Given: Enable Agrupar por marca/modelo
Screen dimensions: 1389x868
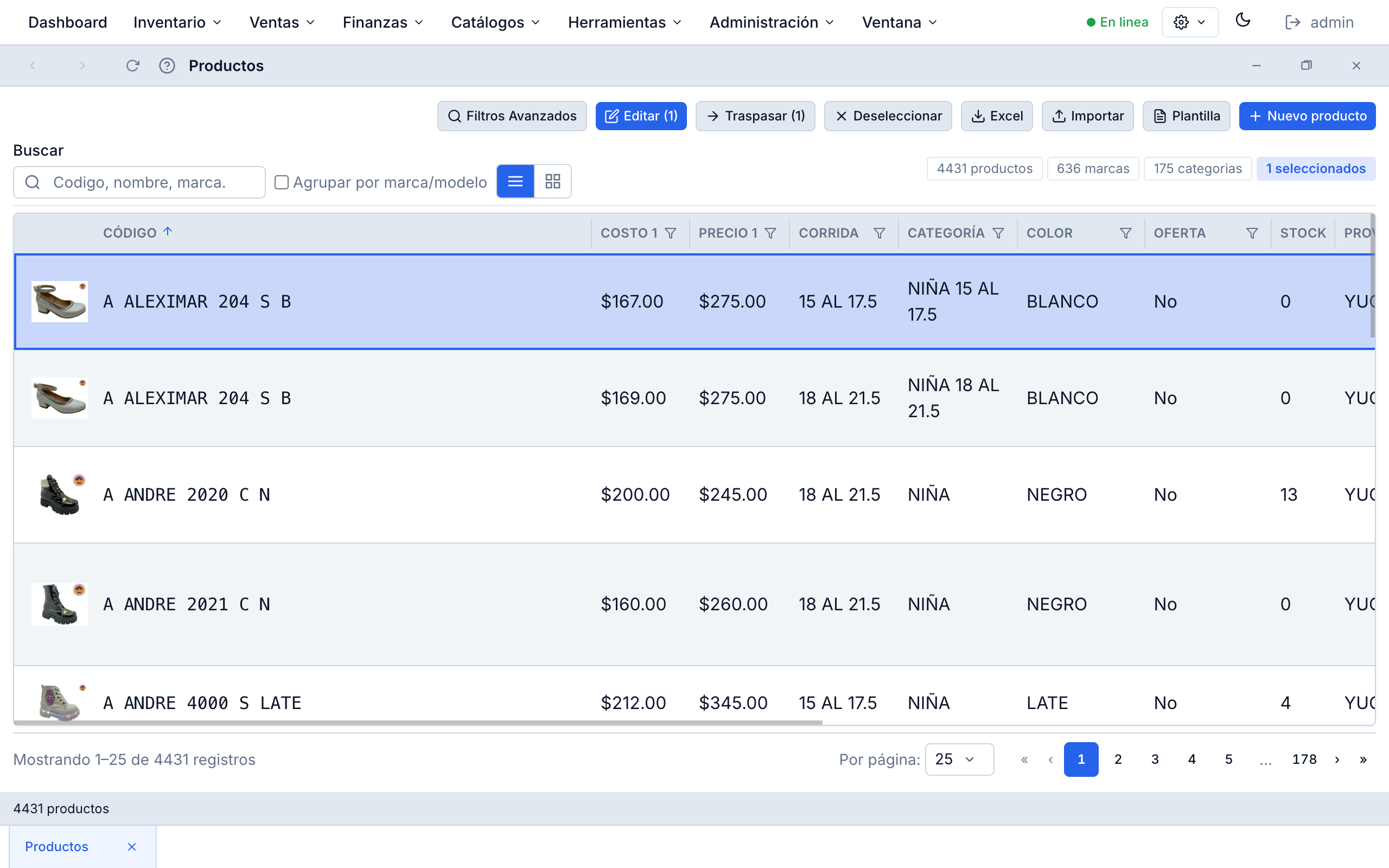Looking at the screenshot, I should point(281,182).
